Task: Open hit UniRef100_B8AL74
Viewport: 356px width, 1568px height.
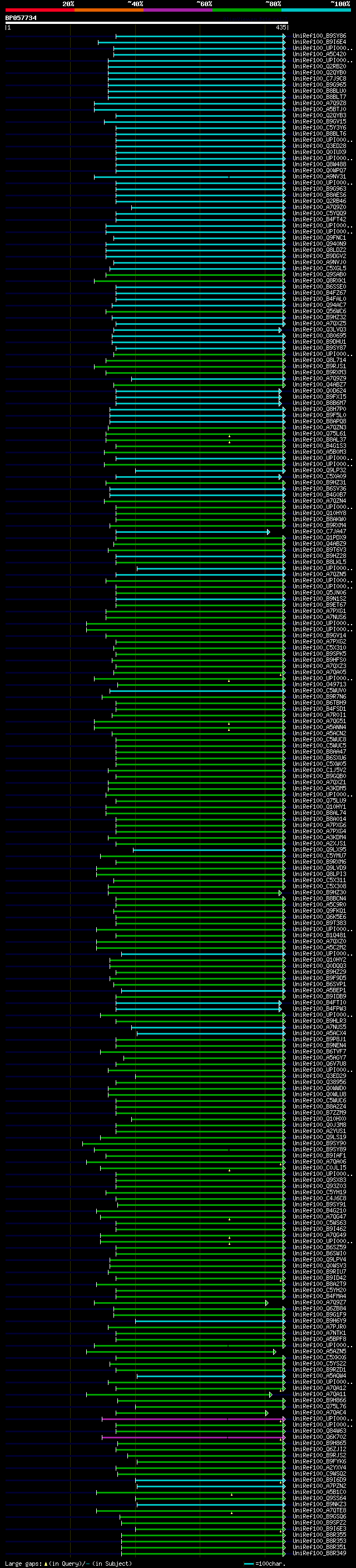Action: pos(319,813)
